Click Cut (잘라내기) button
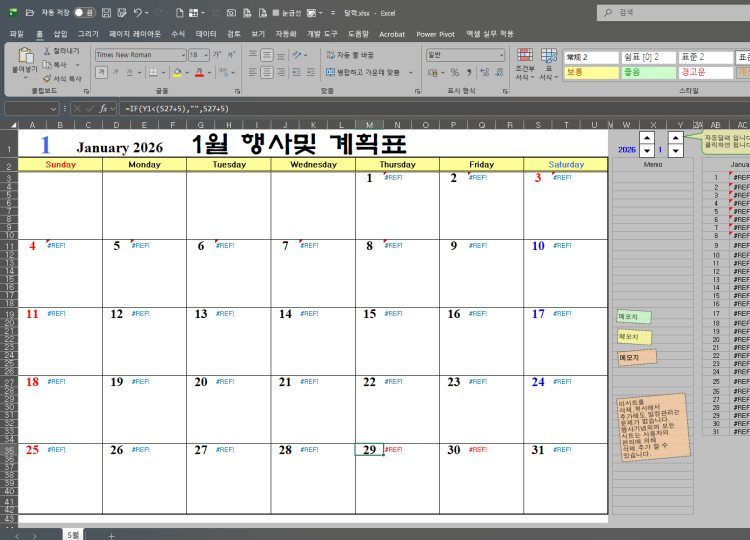Viewport: 750px width, 540px height. [x=62, y=51]
